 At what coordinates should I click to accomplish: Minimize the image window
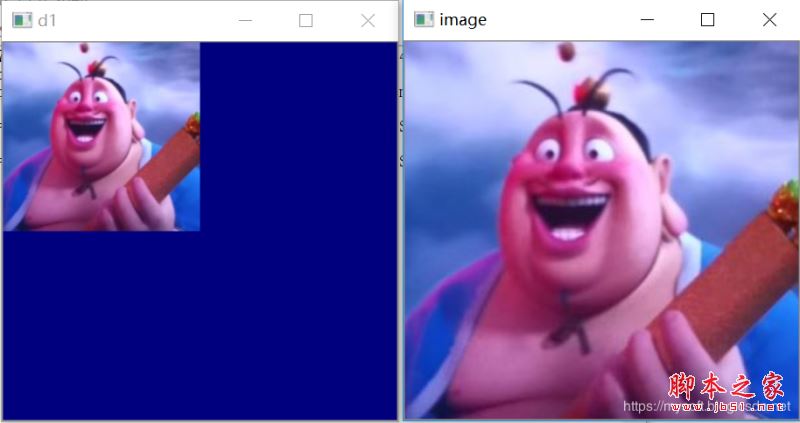tap(647, 19)
